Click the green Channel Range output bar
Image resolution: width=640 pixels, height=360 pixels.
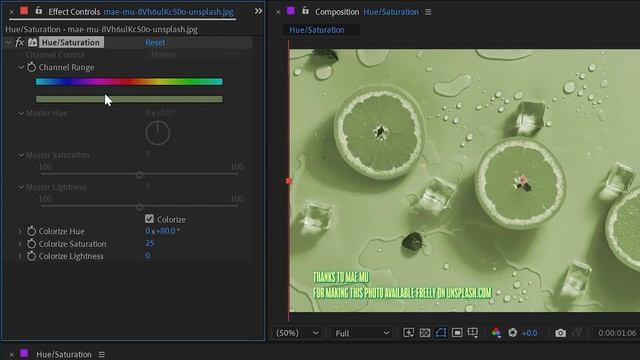(129, 99)
